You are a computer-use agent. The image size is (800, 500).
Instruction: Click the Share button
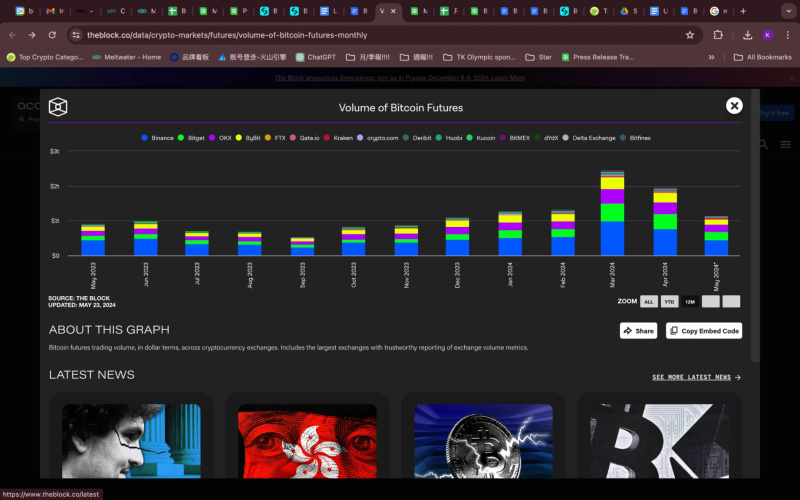coord(638,330)
